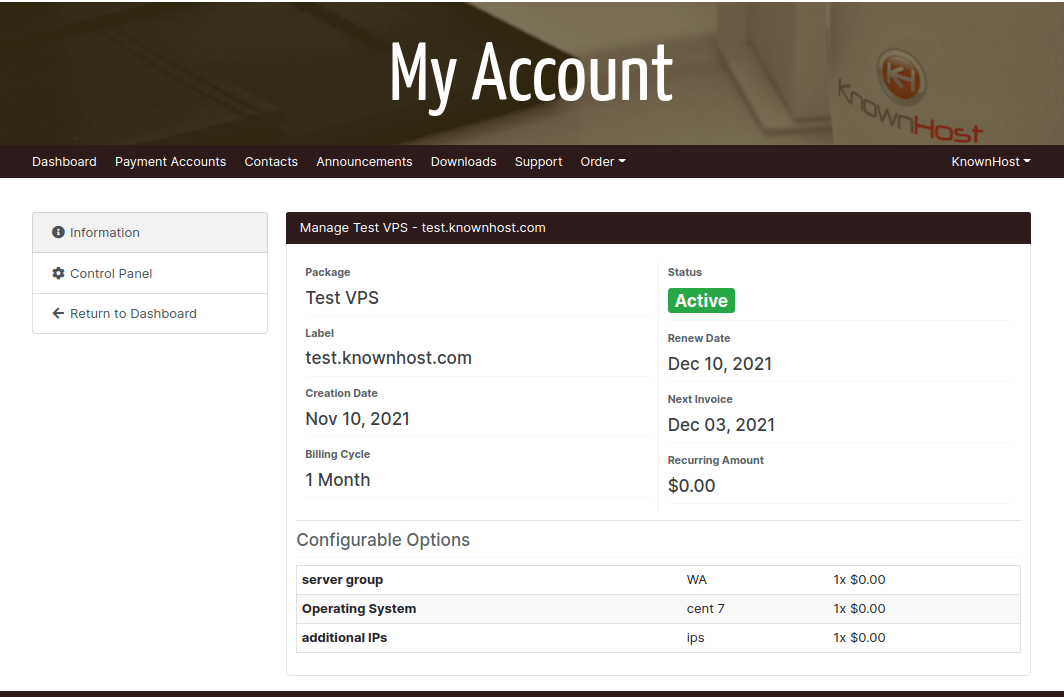Click '1x $0.00' in the additional IPs row
The height and width of the screenshot is (697, 1064).
[x=859, y=637]
